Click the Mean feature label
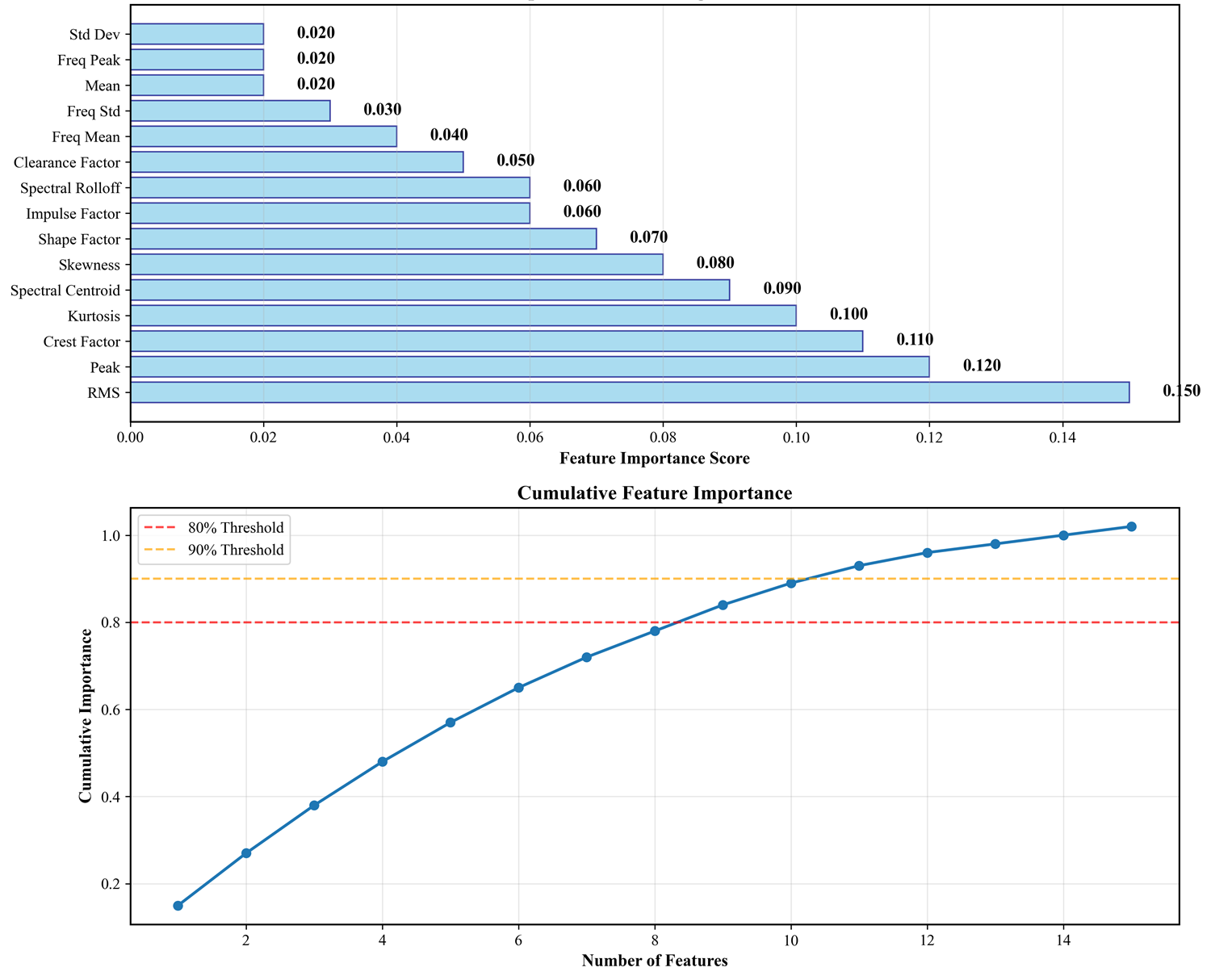Image resolution: width=1211 pixels, height=980 pixels. point(103,86)
